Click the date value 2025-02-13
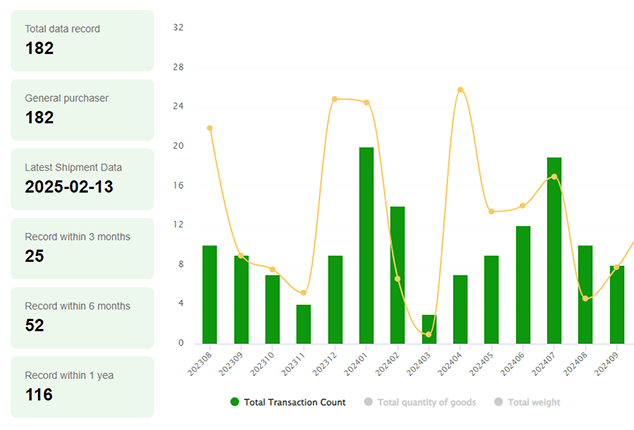Viewport: 634px width, 430px height. [69, 187]
